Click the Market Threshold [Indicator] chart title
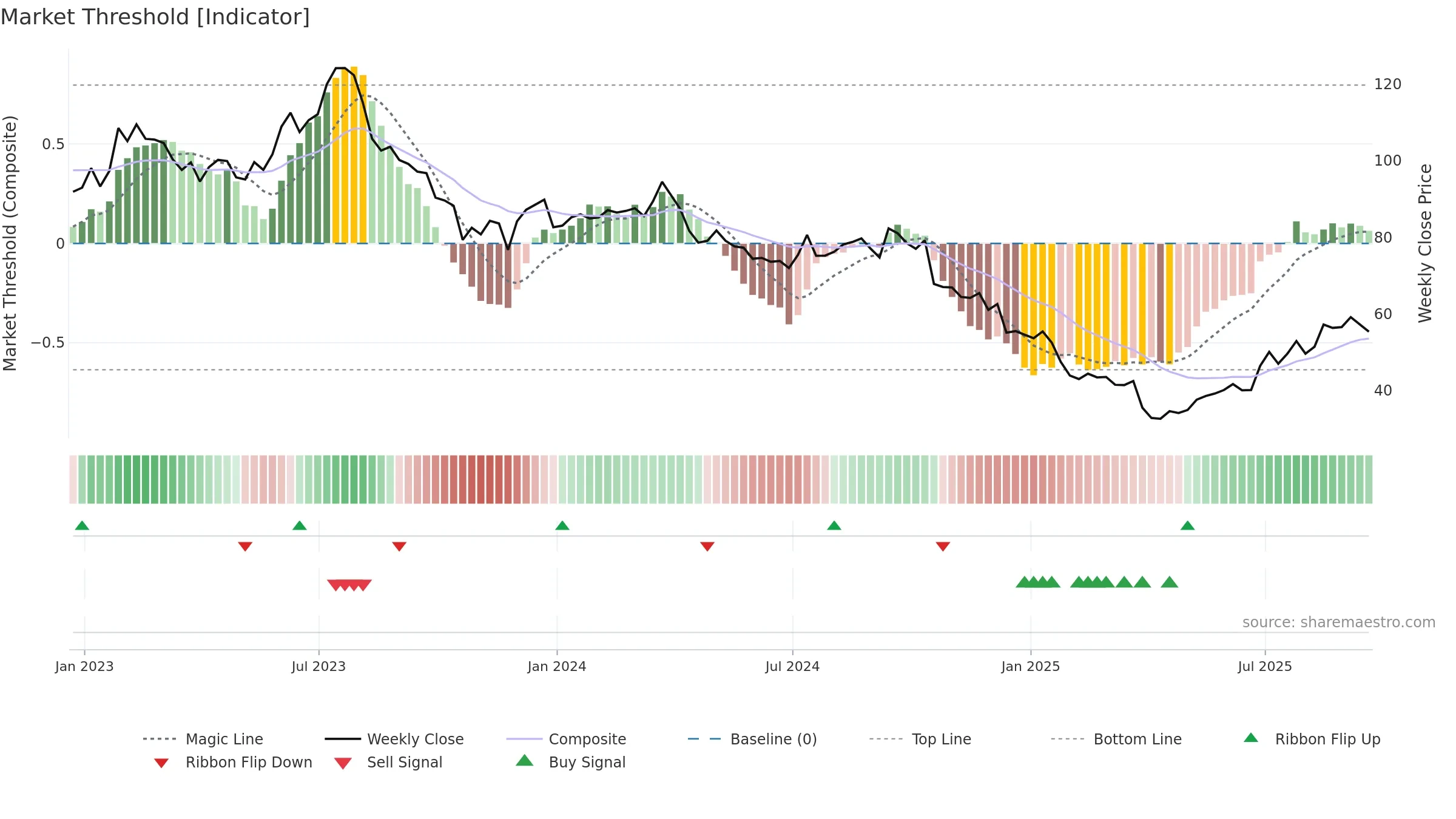 (155, 17)
